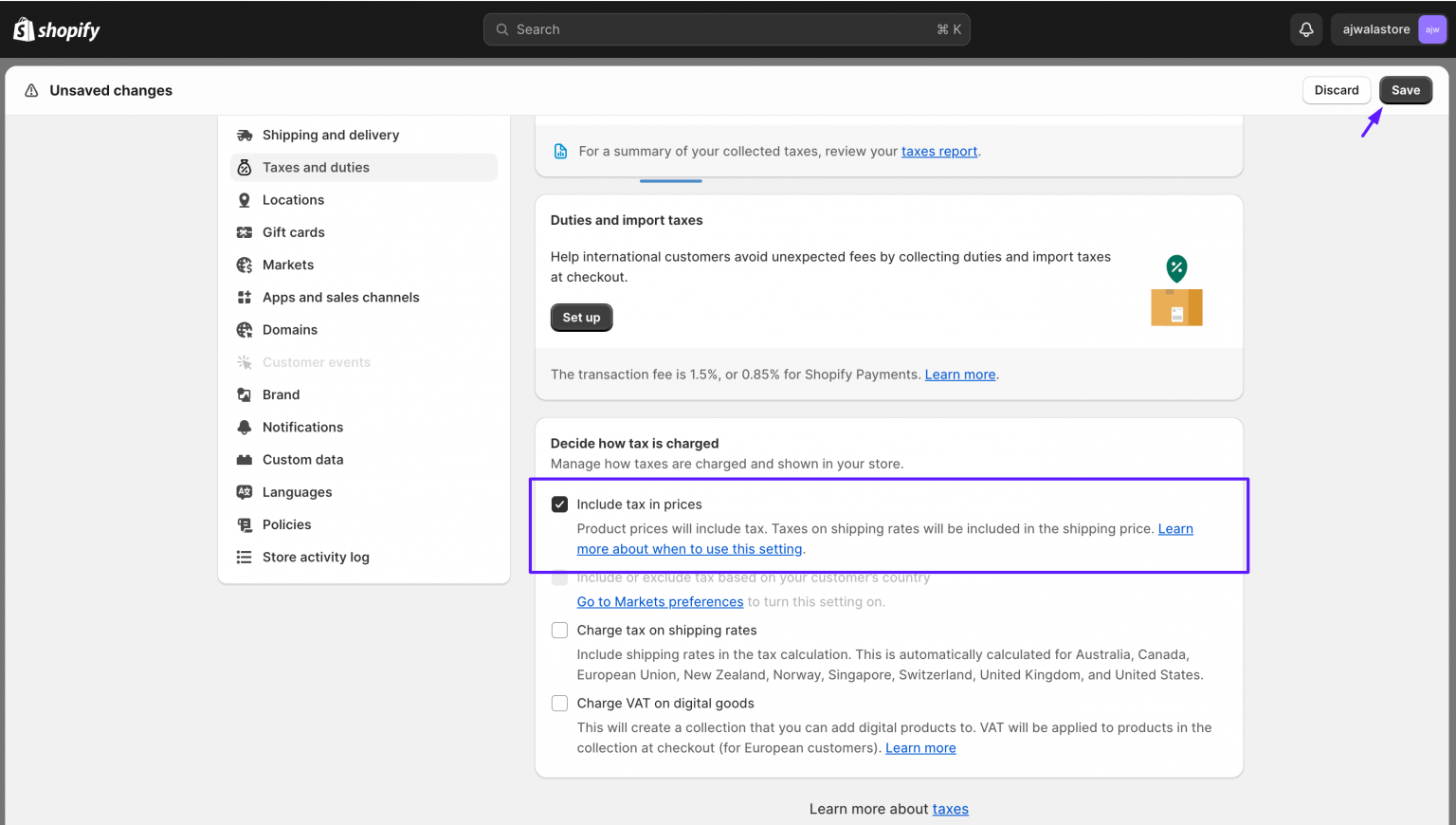This screenshot has width=1456, height=825.
Task: Open Gift cards settings
Action: pos(292,232)
